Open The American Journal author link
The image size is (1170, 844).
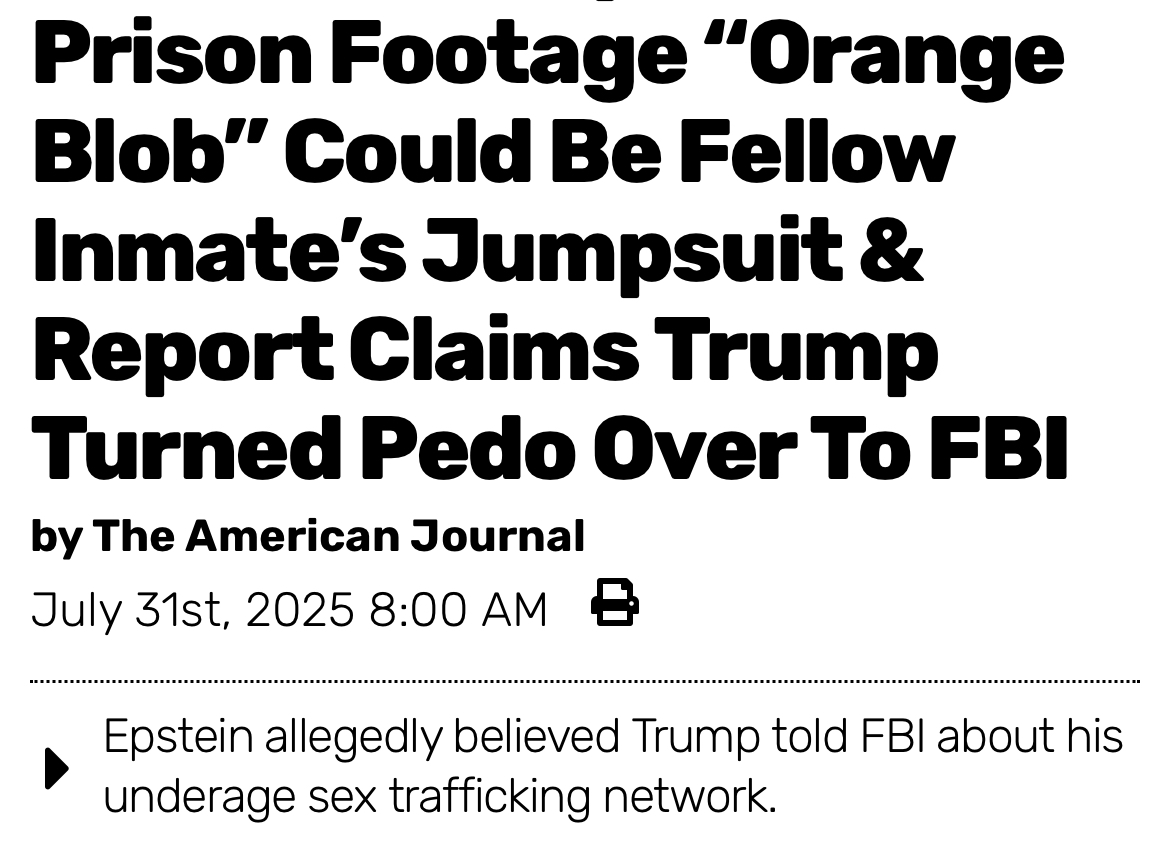(x=338, y=536)
